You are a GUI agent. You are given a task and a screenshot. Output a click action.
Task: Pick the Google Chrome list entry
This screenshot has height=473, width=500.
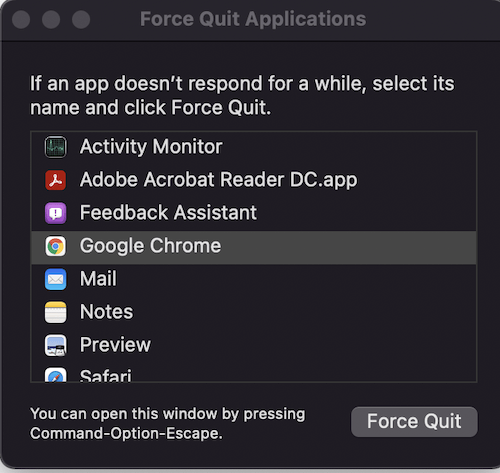(254, 247)
